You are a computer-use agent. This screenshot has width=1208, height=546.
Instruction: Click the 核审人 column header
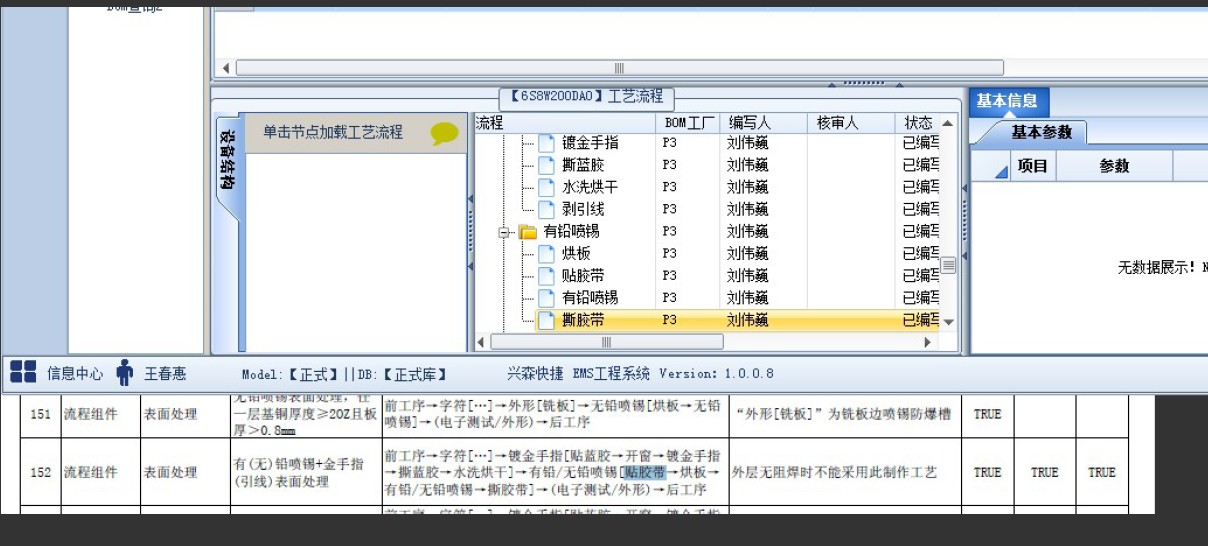(x=850, y=123)
